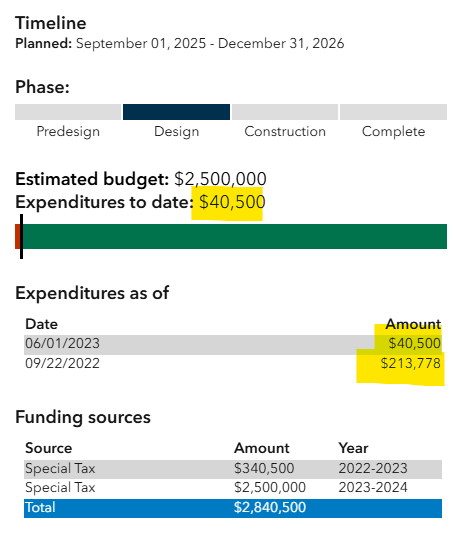Select the 06/01/2023 expenditure row
The height and width of the screenshot is (546, 453).
[233, 345]
